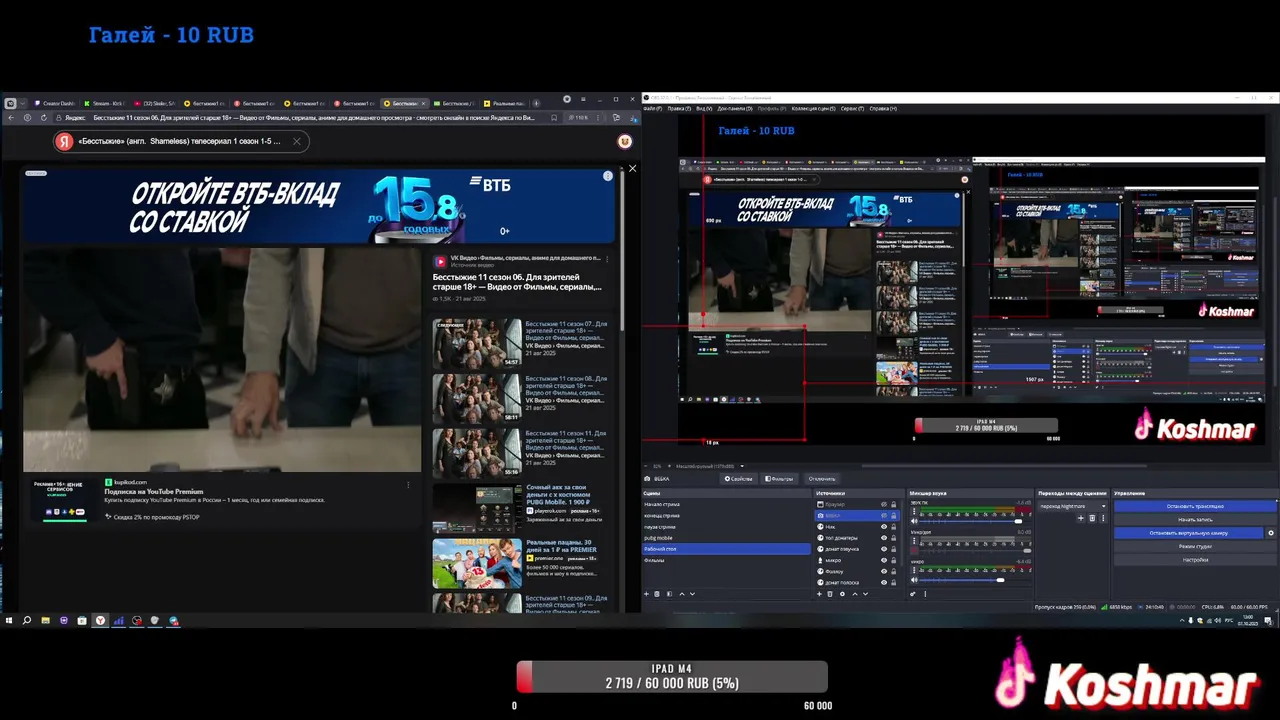1280x720 pixels.
Task: Lock the Ник source with padlock icon
Action: point(893,526)
